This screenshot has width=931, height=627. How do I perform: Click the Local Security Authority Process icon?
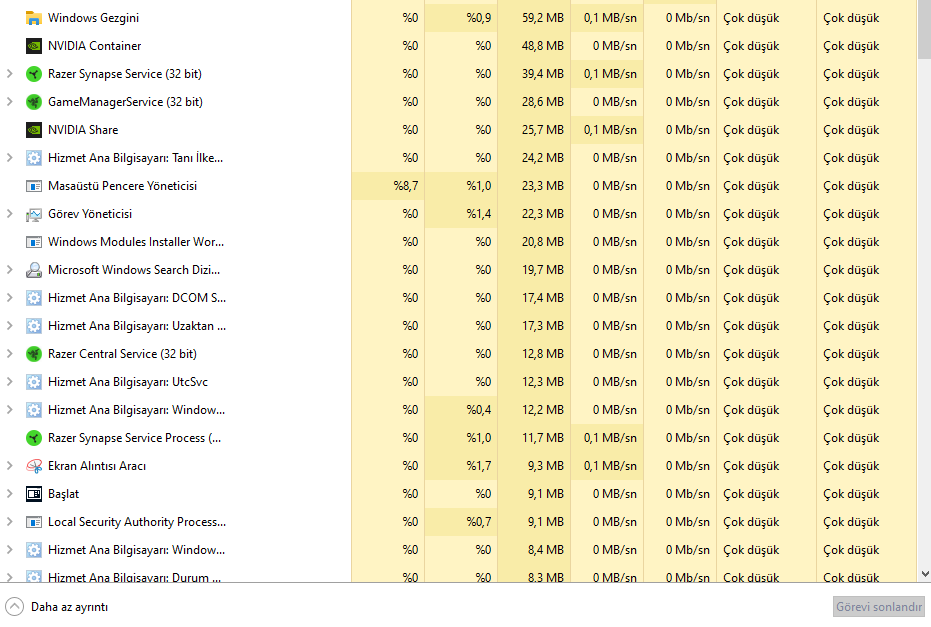tap(34, 522)
